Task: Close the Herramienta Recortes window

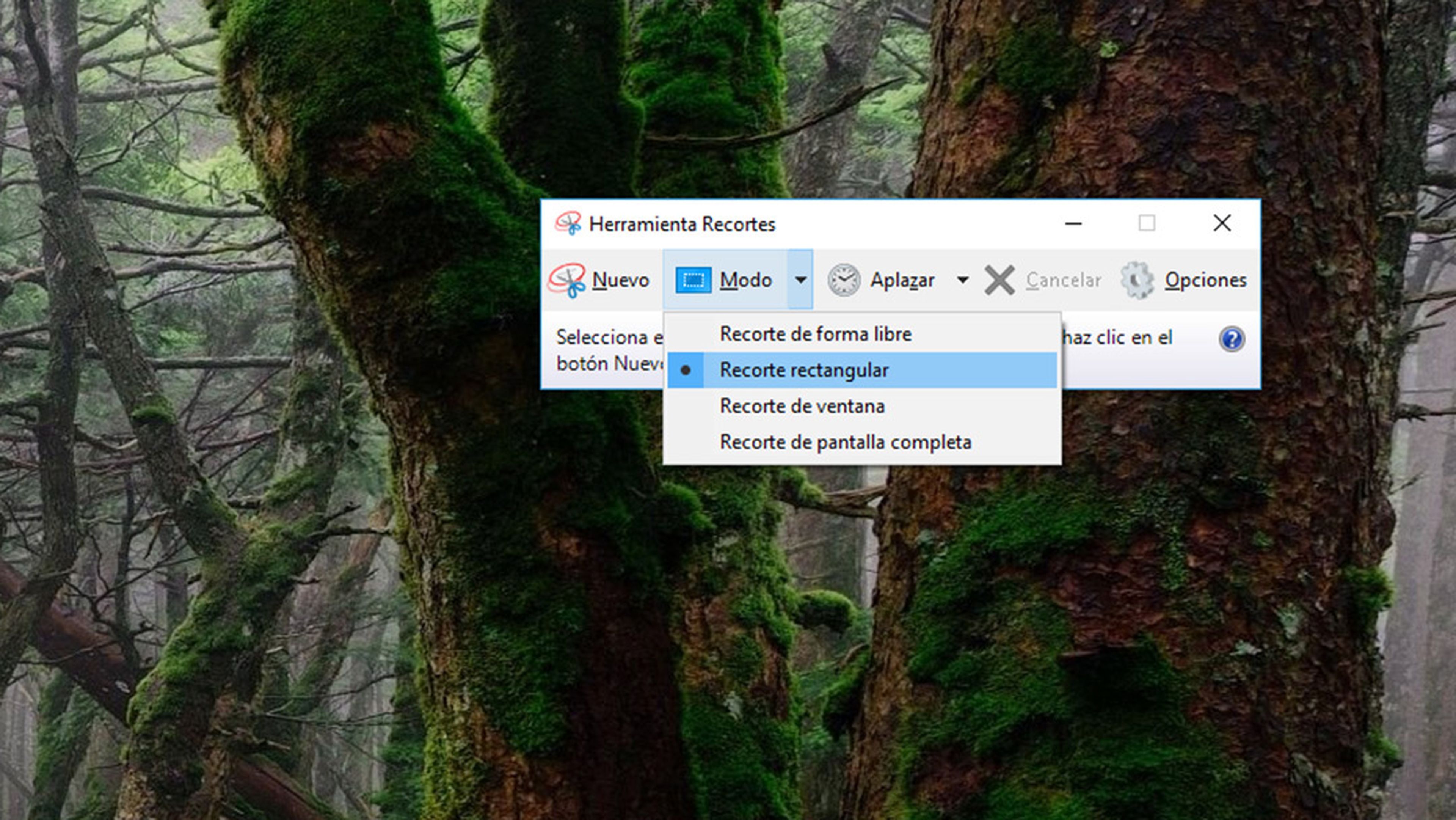Action: tap(1222, 223)
